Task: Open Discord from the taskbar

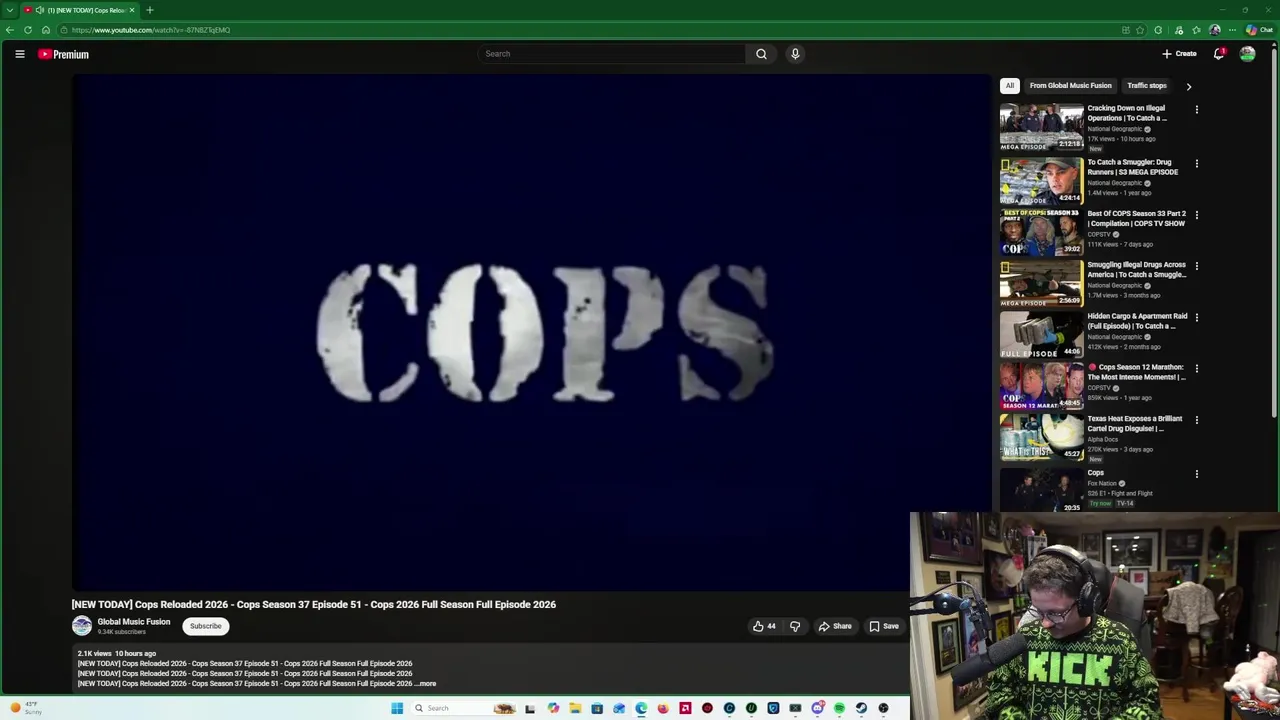Action: pyautogui.click(x=817, y=708)
